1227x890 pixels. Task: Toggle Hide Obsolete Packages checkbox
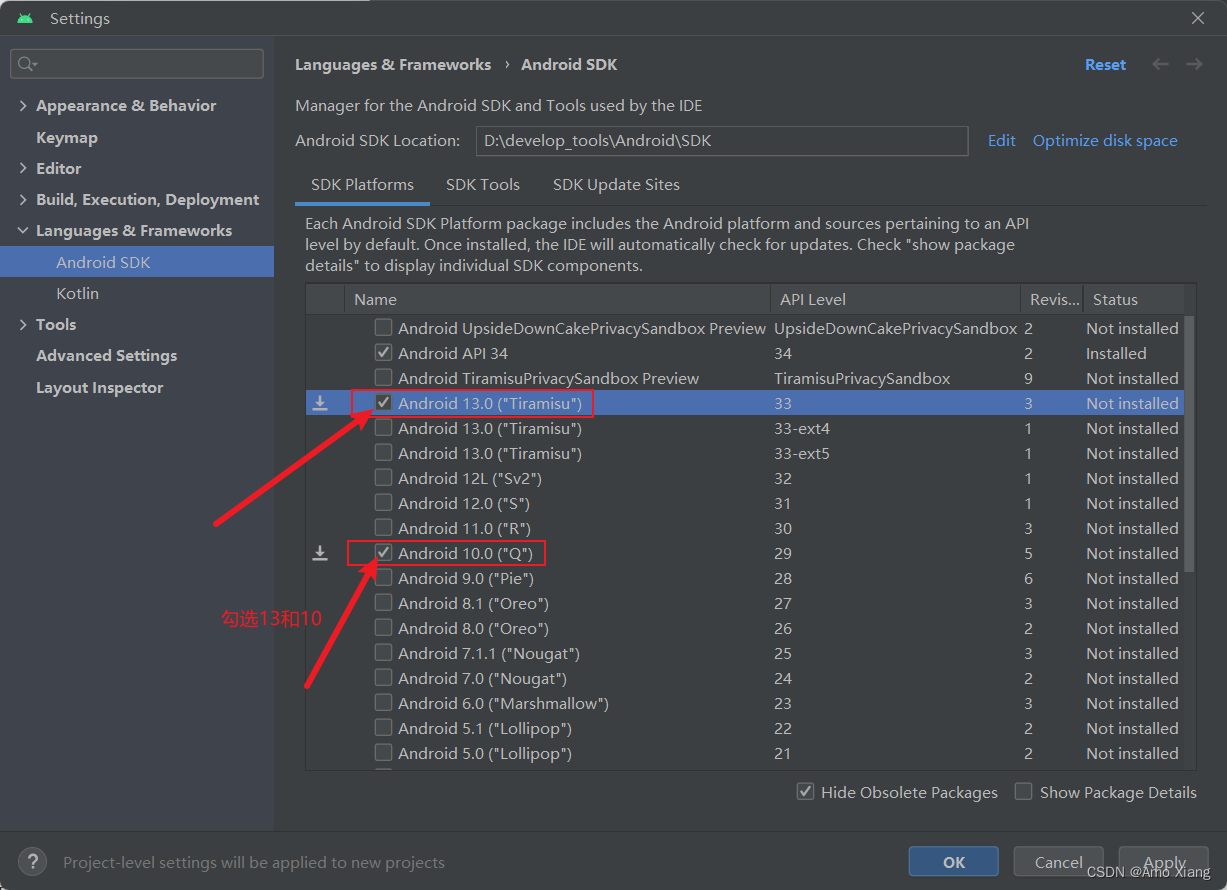tap(805, 792)
